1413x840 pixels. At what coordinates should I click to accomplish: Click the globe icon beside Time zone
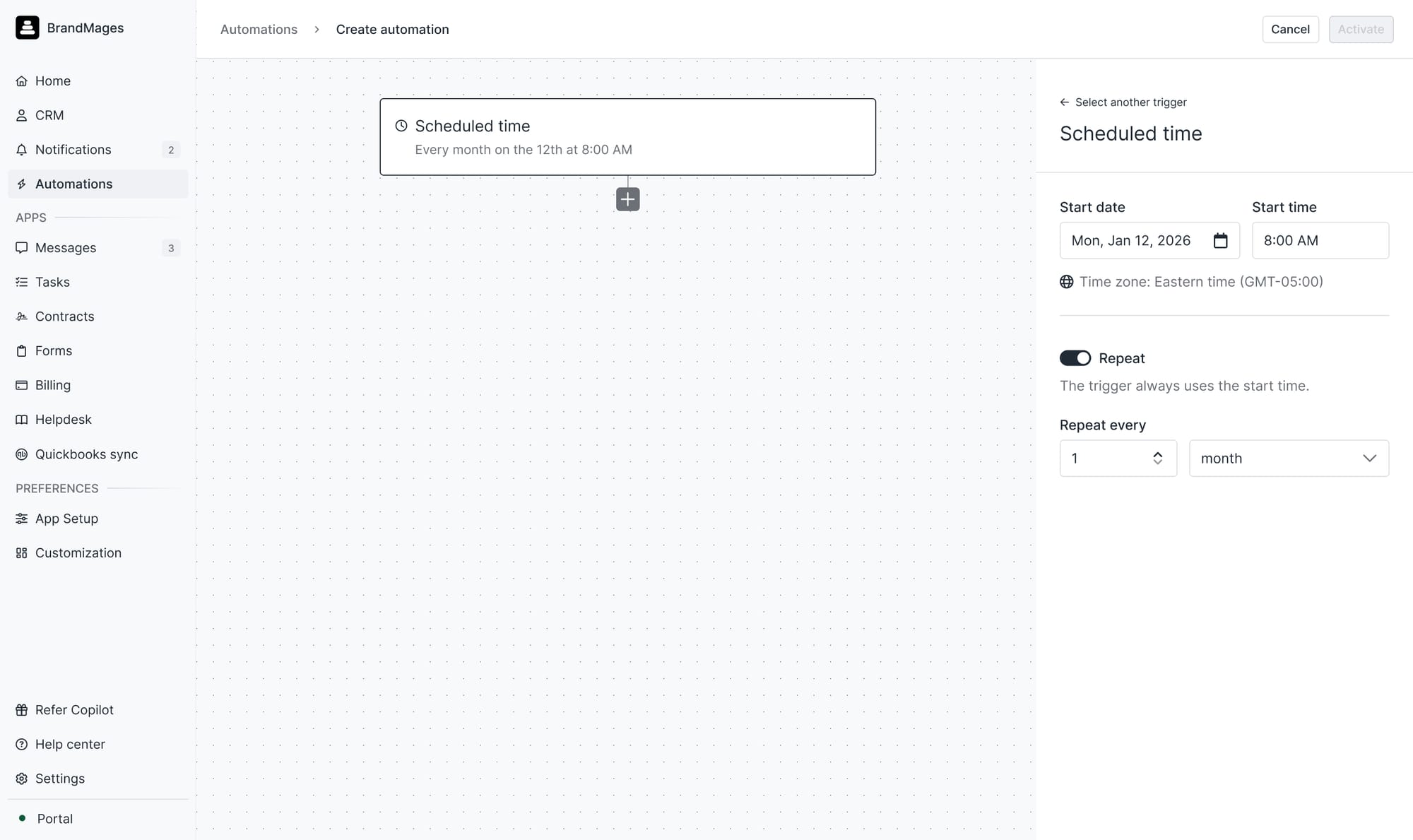pos(1066,282)
